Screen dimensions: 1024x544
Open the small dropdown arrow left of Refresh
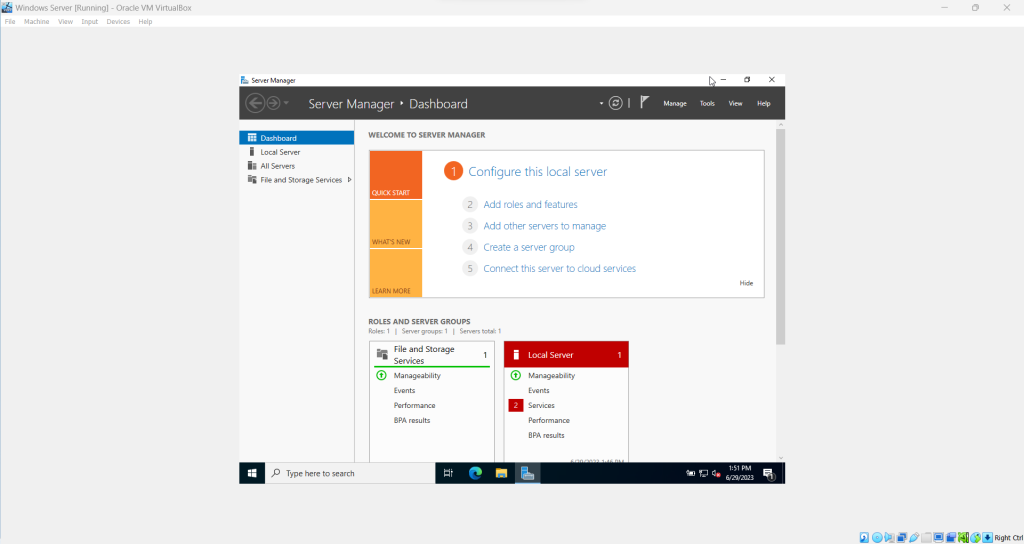[601, 103]
